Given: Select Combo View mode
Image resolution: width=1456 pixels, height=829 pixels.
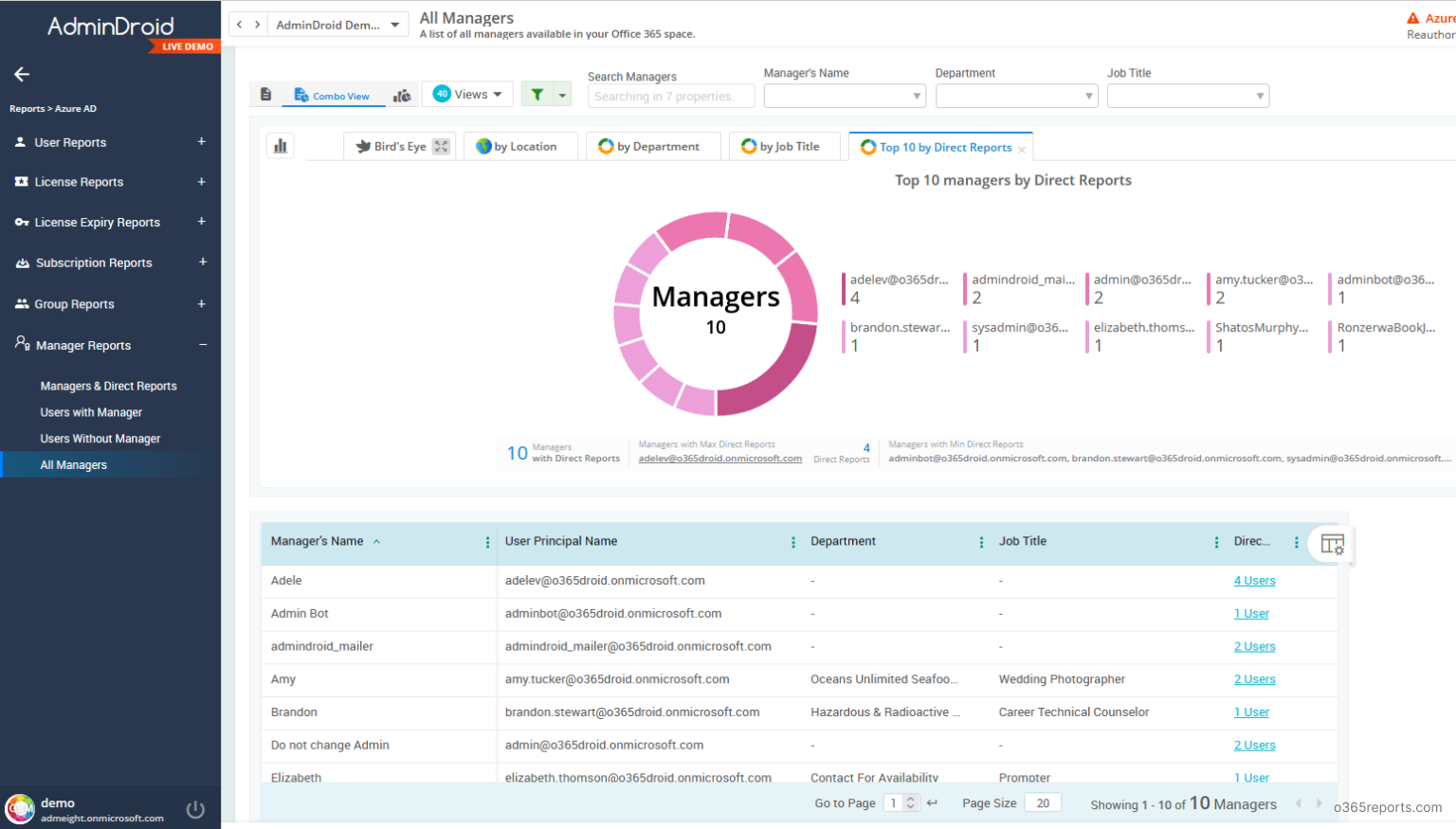Looking at the screenshot, I should click(333, 96).
